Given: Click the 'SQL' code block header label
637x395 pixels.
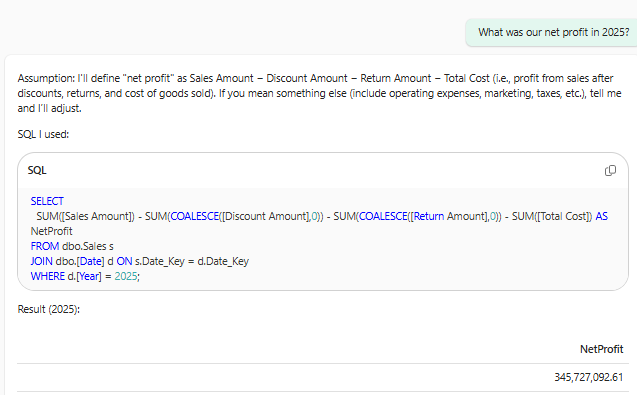Looking at the screenshot, I should click(x=37, y=170).
